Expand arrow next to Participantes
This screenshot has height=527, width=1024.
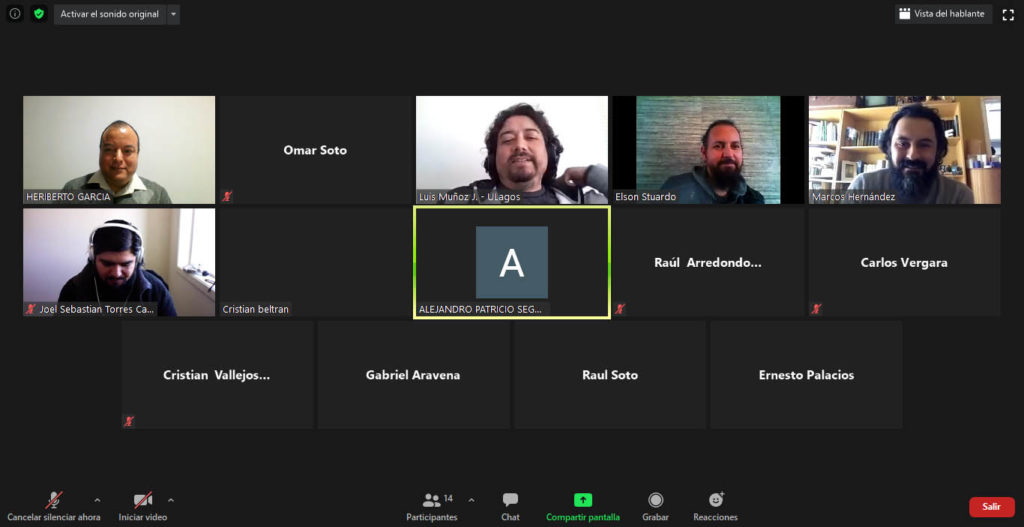click(472, 500)
